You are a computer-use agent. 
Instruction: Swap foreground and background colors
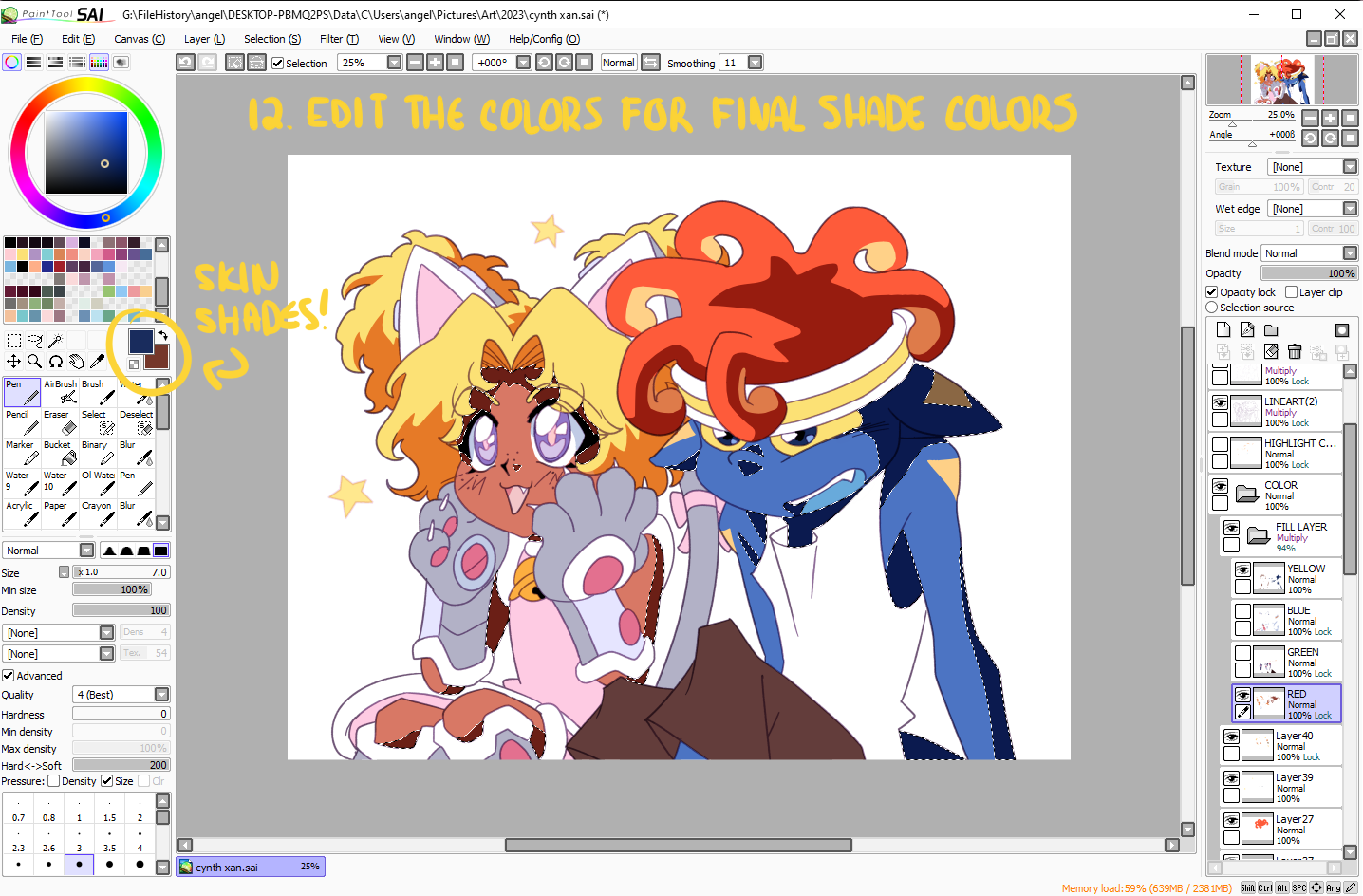[162, 336]
